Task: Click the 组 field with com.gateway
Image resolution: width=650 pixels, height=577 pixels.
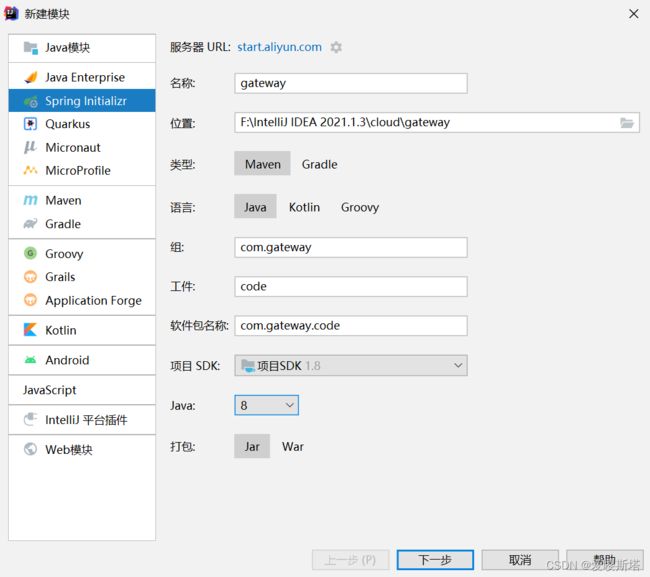Action: (351, 247)
